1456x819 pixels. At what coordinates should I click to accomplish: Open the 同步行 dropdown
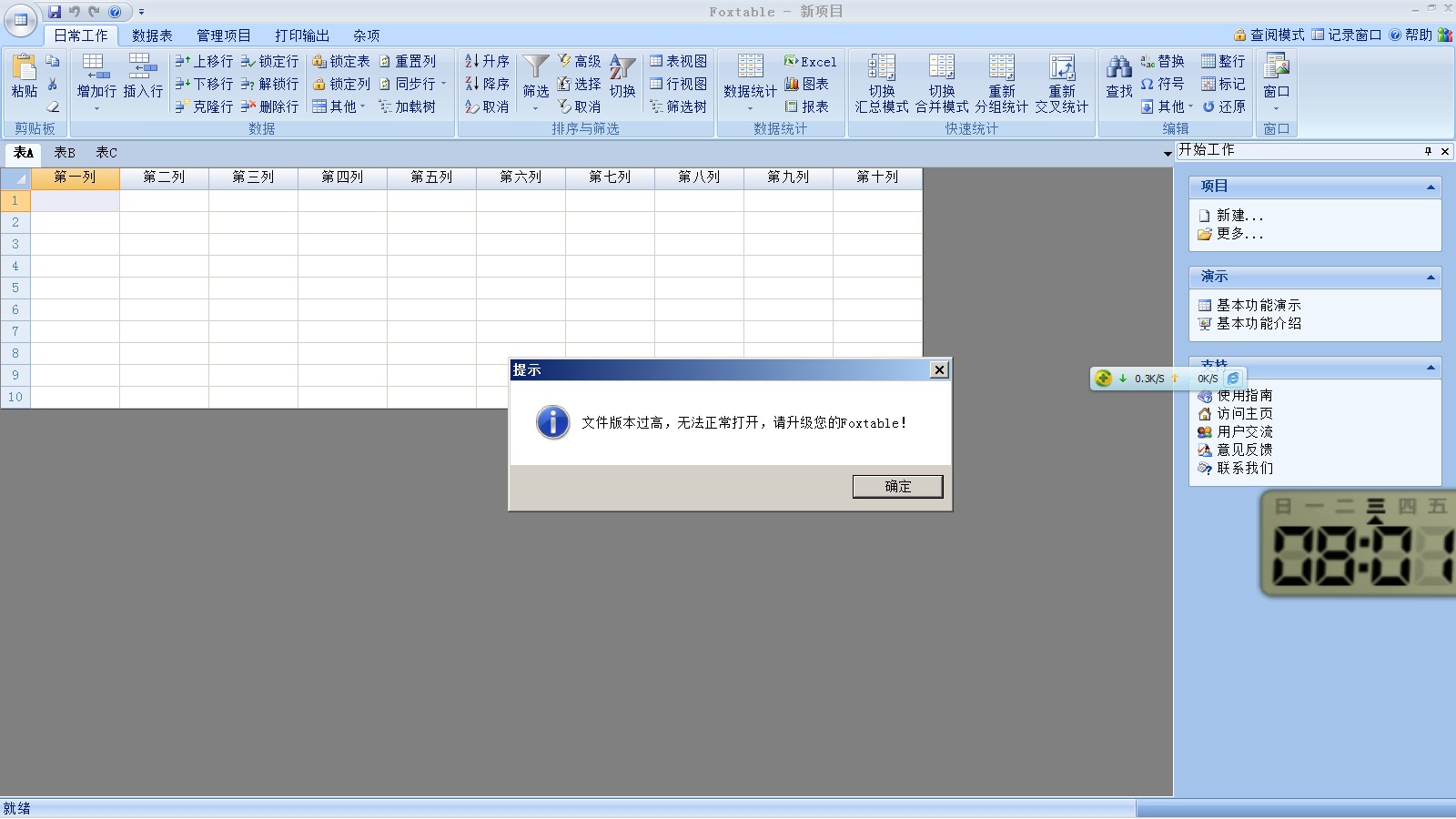click(413, 84)
